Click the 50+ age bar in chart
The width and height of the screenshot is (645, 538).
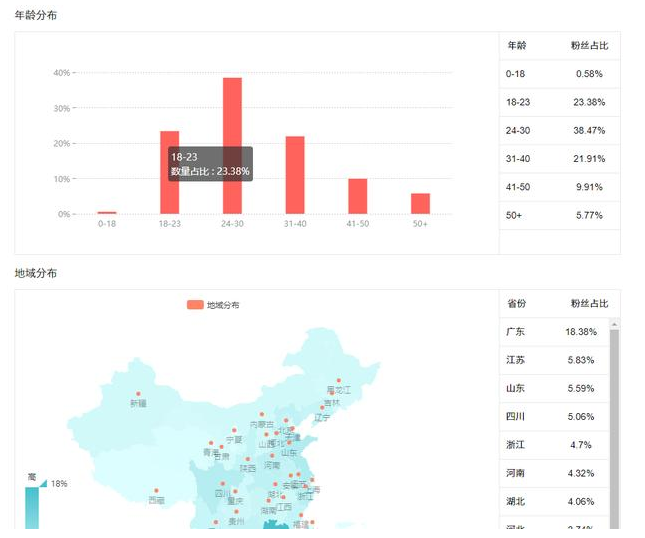(420, 203)
